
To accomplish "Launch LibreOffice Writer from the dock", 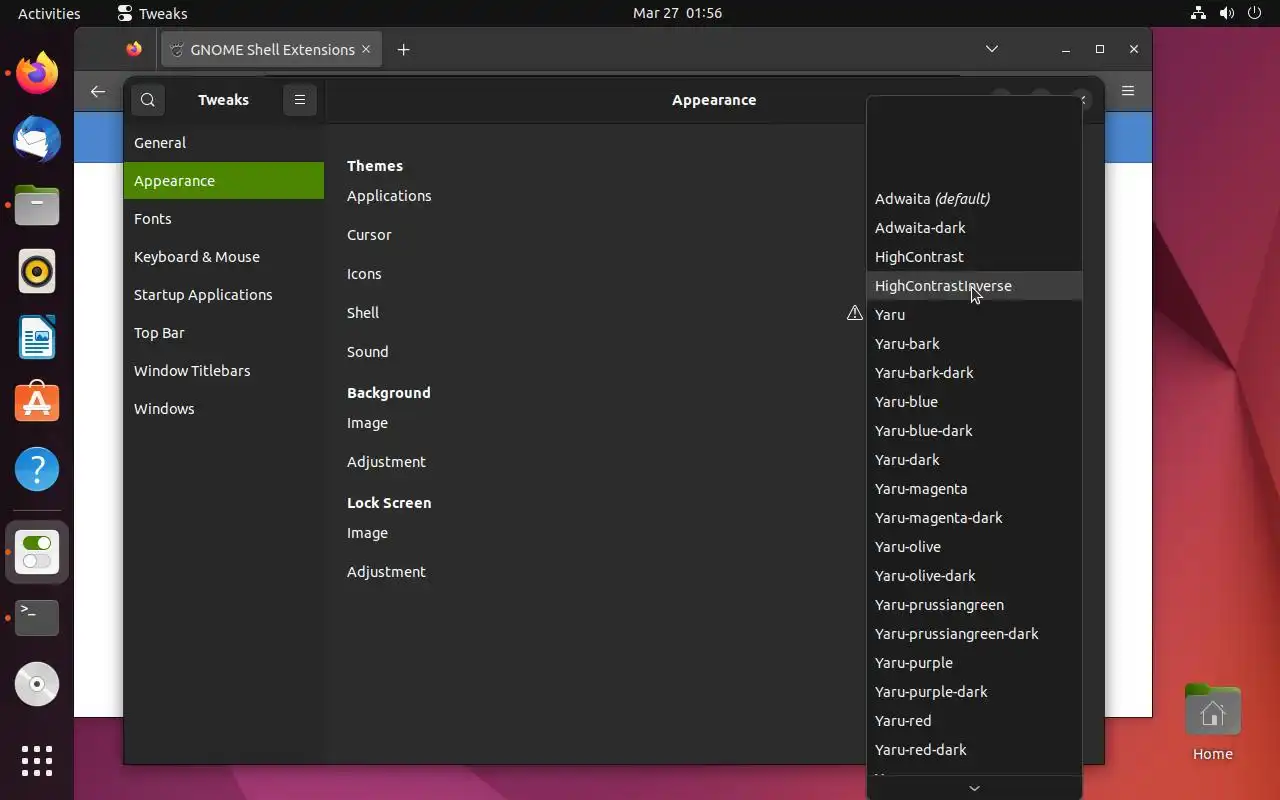I will (37, 337).
